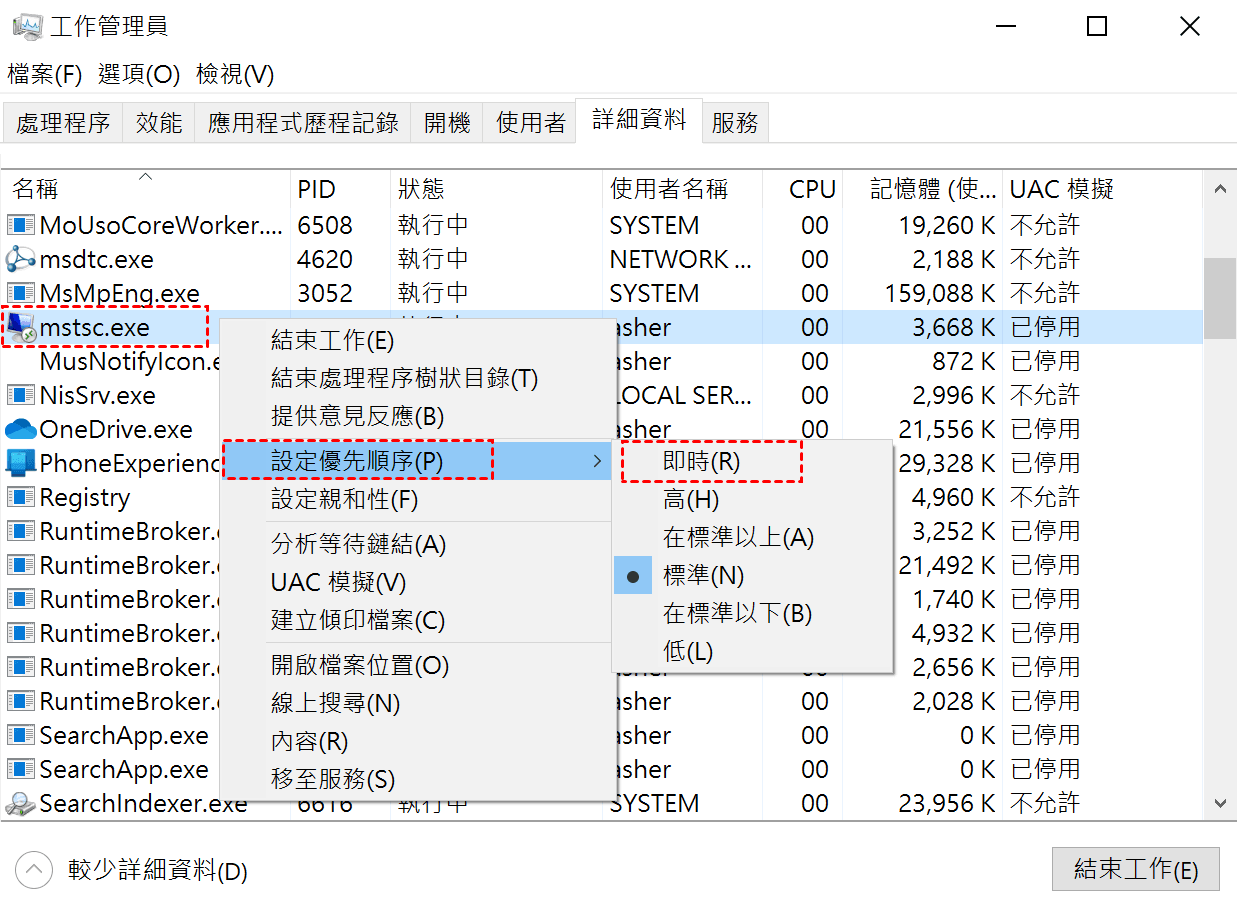This screenshot has width=1237, height=917.
Task: Open the 檢視(V) menu
Action: (x=235, y=74)
